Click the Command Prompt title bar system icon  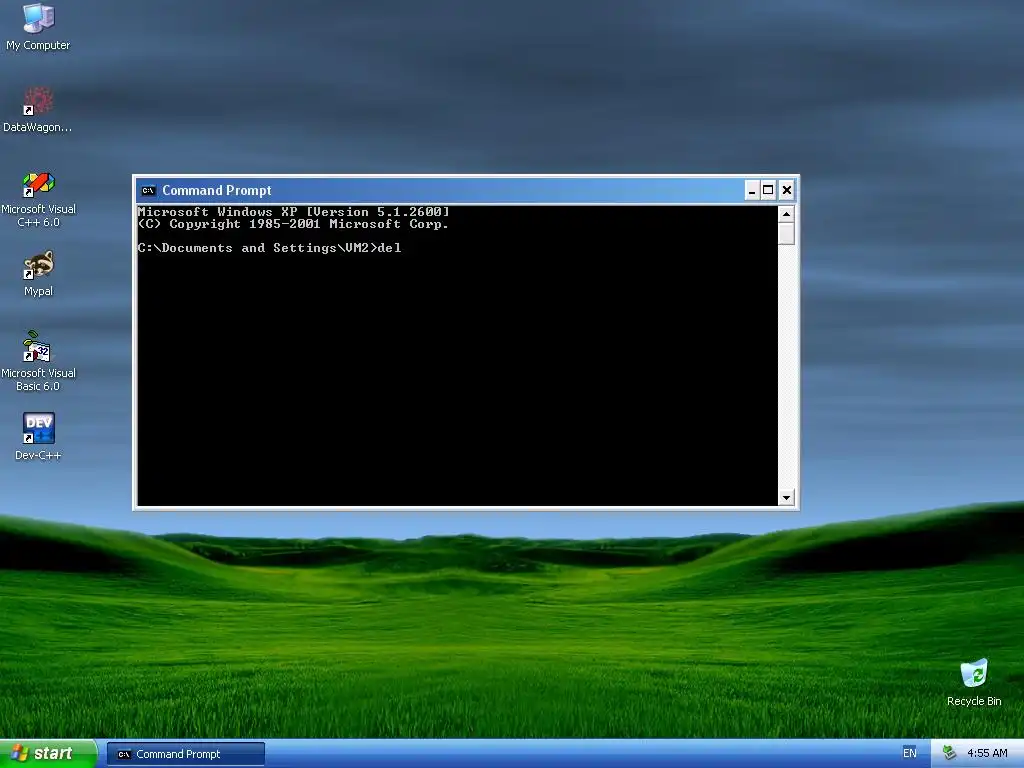[148, 191]
